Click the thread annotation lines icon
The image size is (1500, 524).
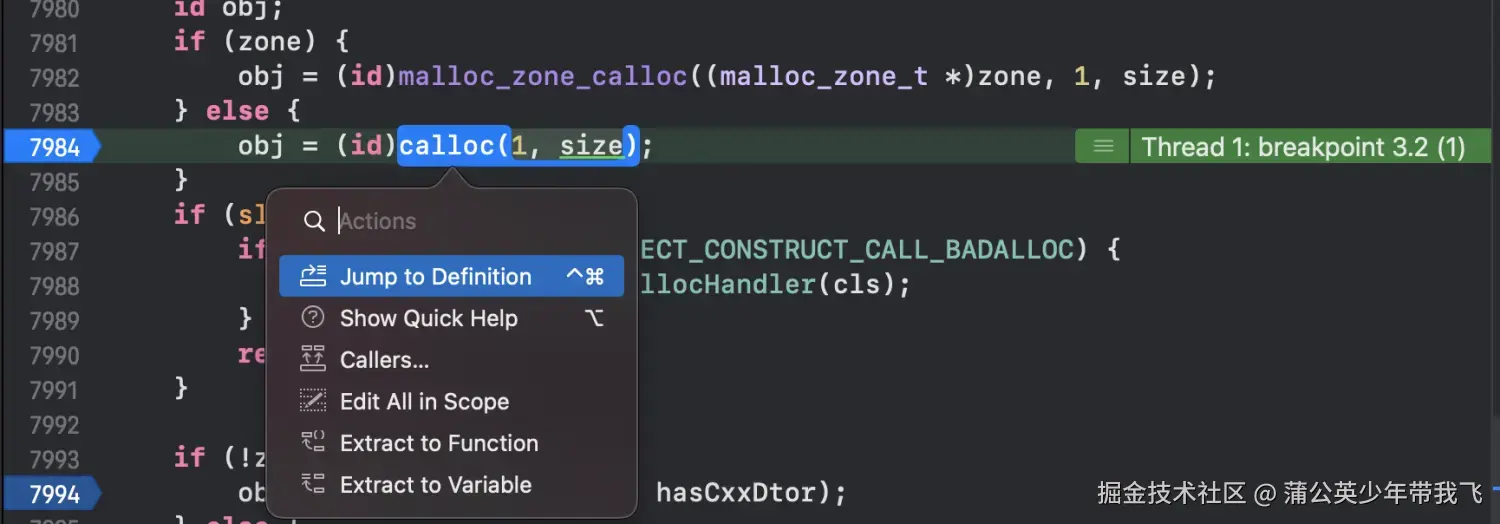(1103, 147)
